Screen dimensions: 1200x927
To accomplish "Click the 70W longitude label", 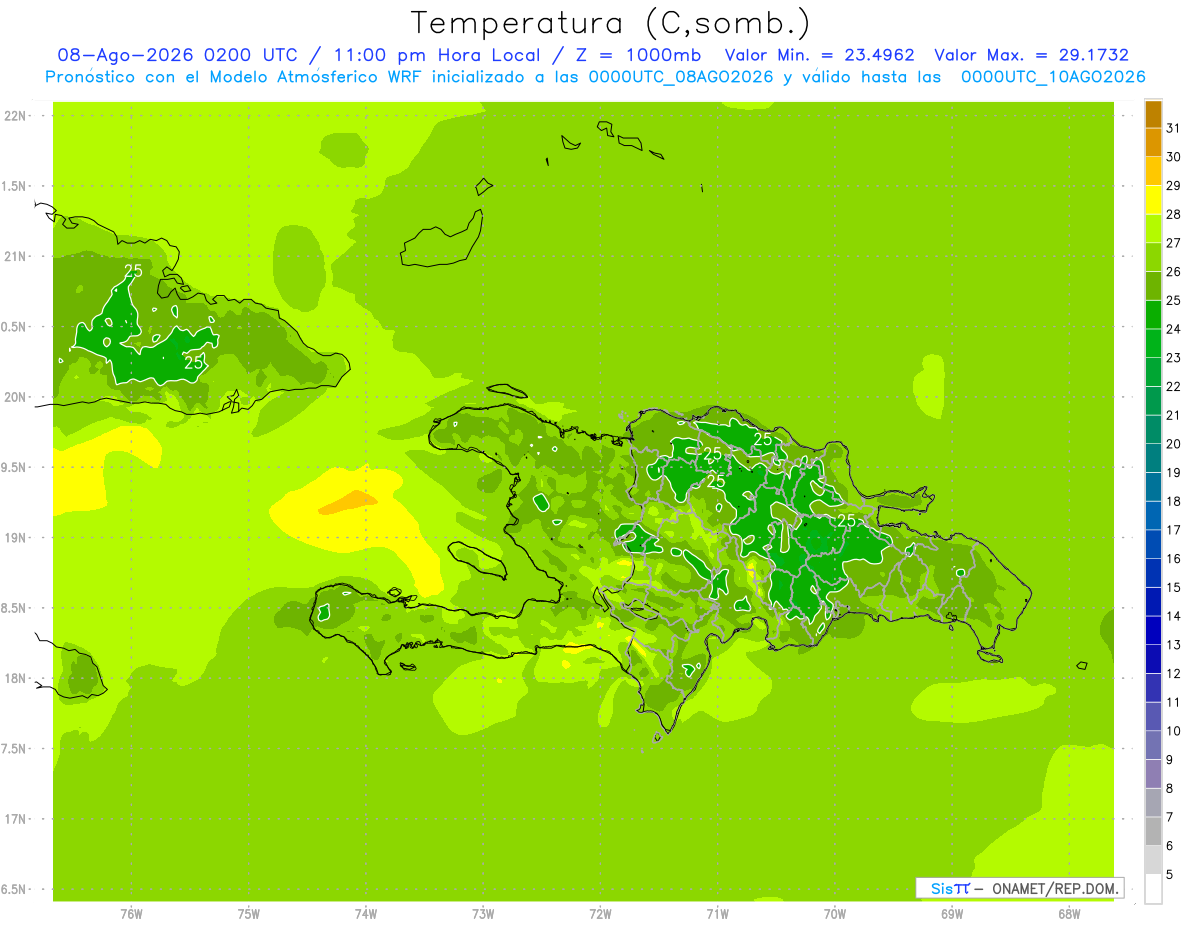I will pos(835,914).
